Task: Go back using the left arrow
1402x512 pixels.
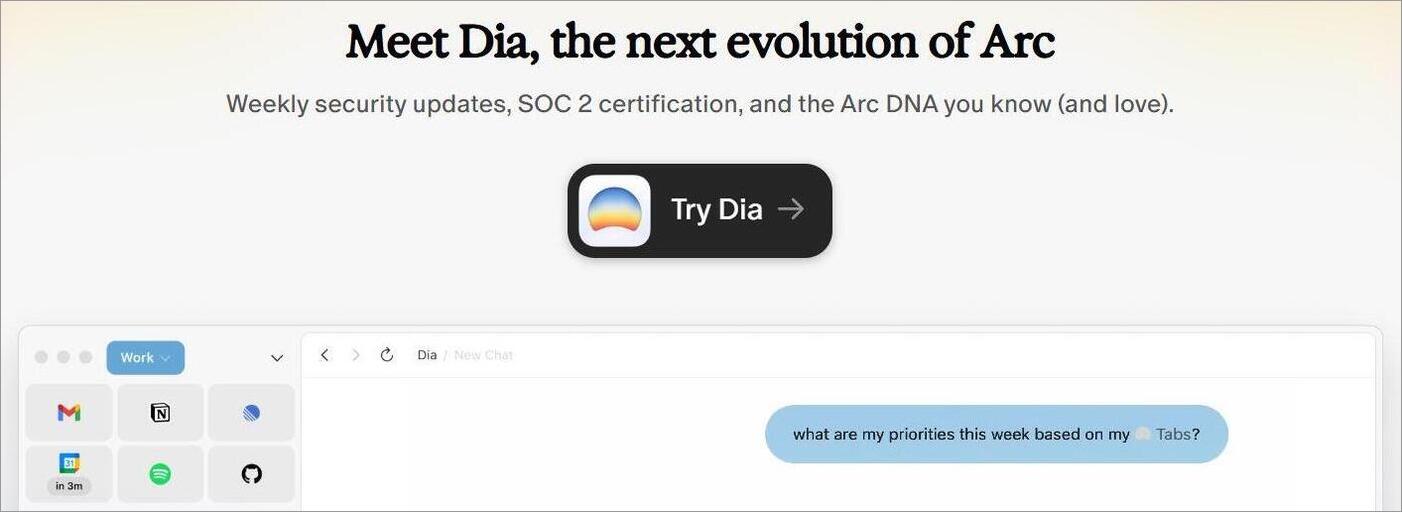Action: tap(324, 355)
